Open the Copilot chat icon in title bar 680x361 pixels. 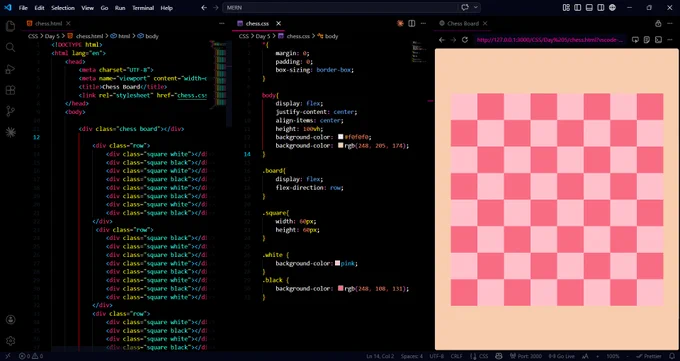pyautogui.click(x=465, y=7)
